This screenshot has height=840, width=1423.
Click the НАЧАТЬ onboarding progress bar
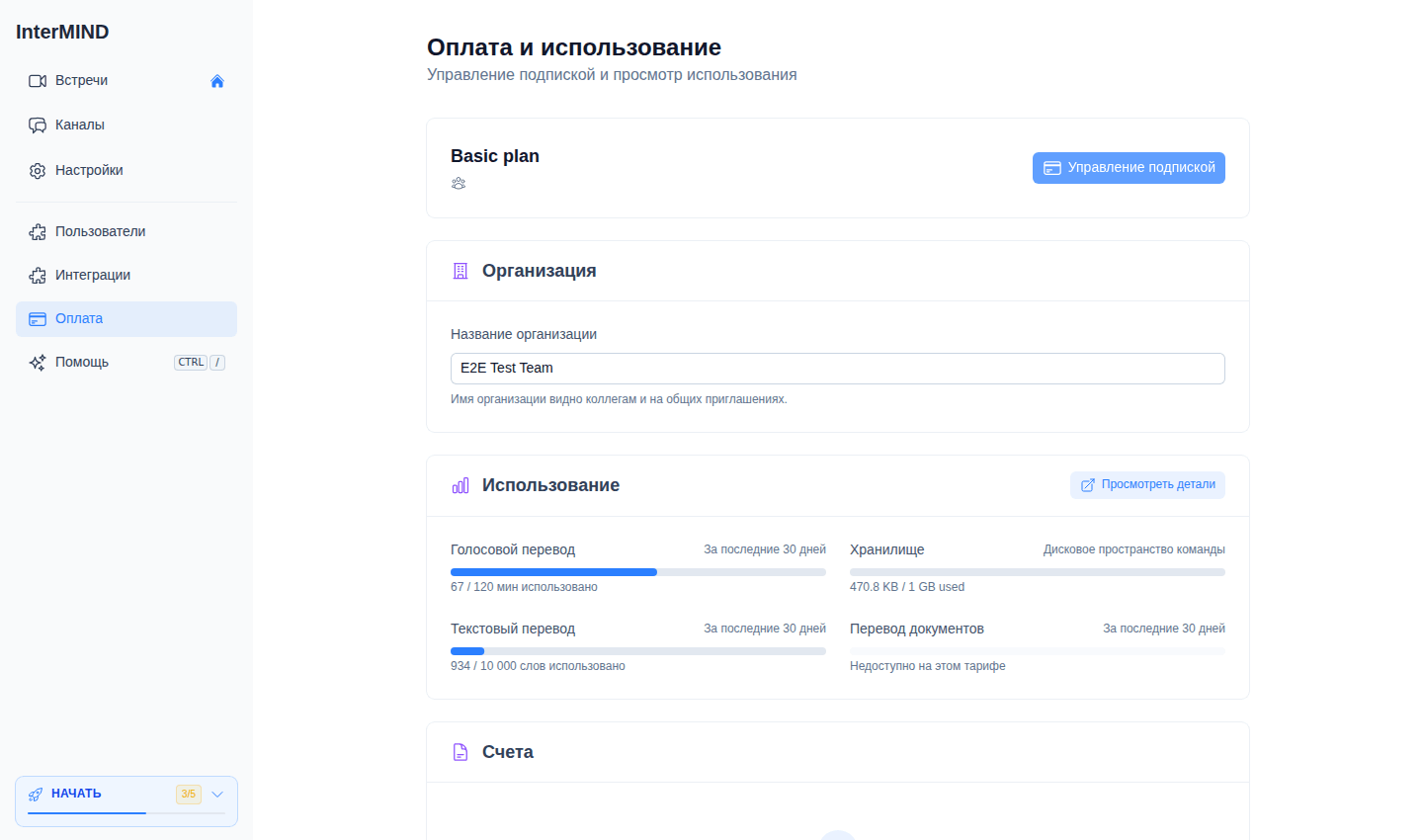coord(126,813)
